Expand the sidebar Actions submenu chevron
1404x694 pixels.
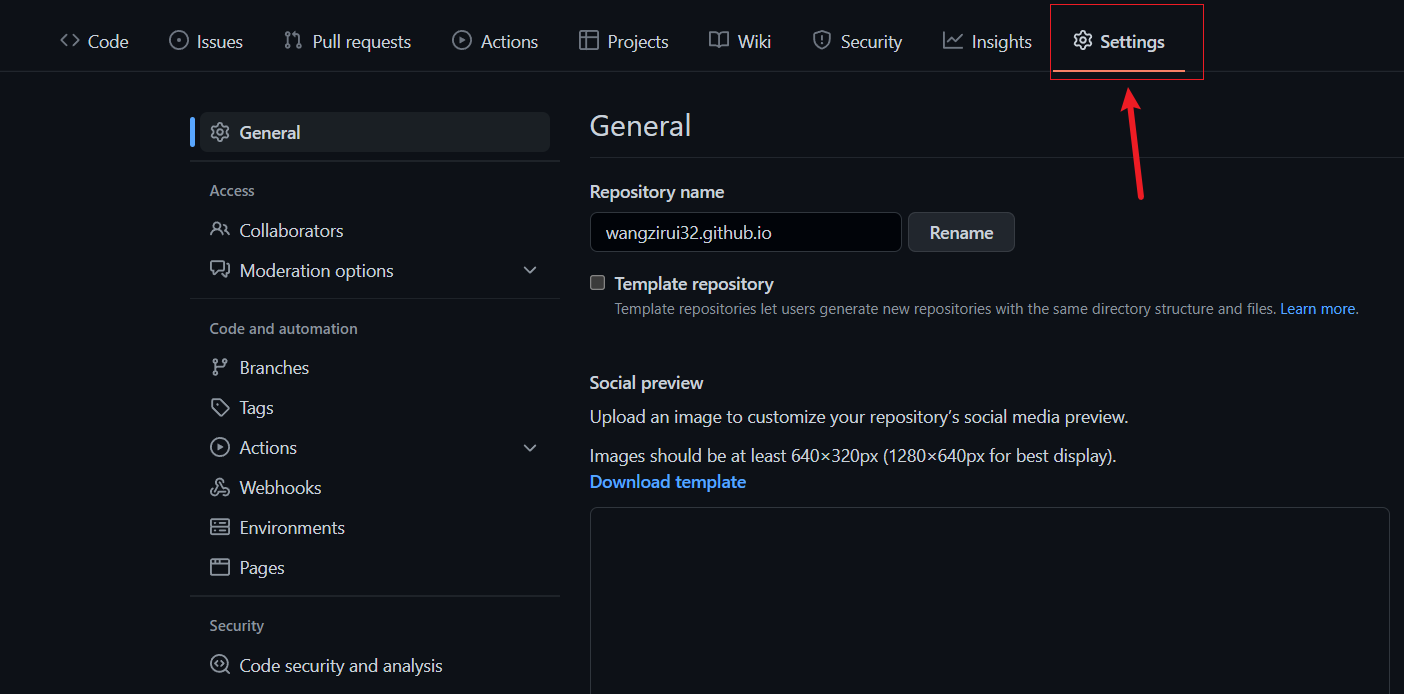click(x=530, y=448)
